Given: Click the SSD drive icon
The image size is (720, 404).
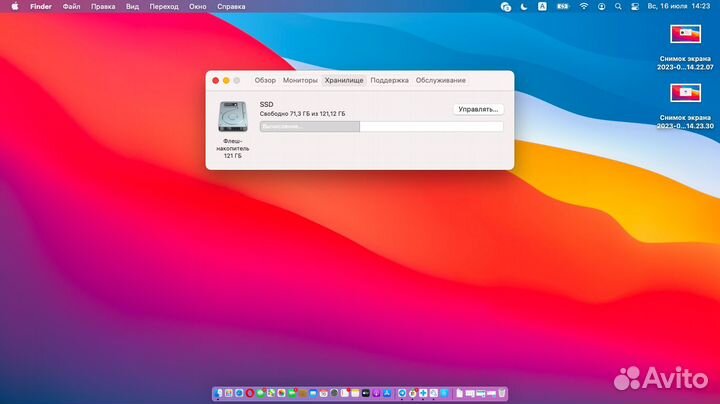Looking at the screenshot, I should click(x=233, y=117).
